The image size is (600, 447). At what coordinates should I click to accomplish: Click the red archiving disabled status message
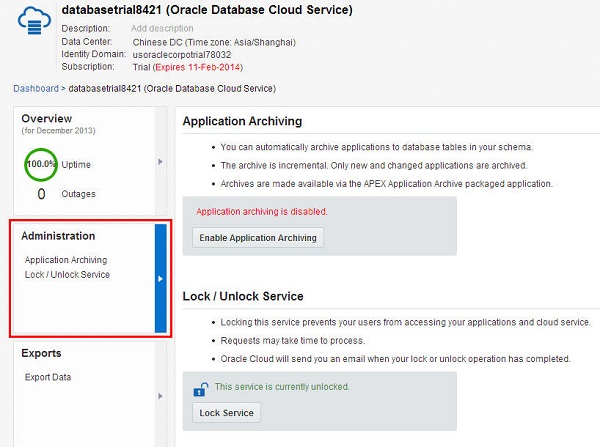click(262, 212)
